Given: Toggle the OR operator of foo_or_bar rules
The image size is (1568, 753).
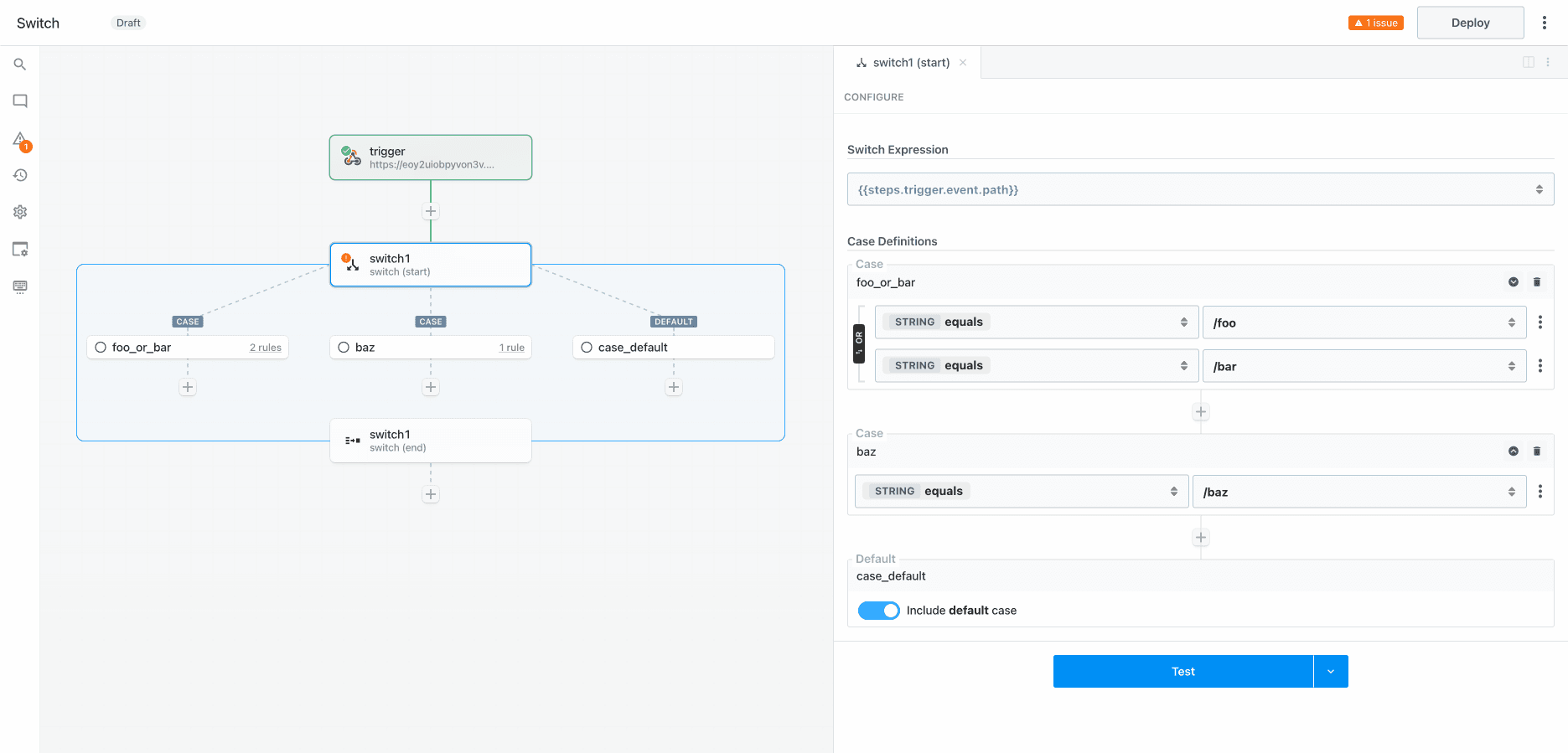Looking at the screenshot, I should [x=859, y=343].
